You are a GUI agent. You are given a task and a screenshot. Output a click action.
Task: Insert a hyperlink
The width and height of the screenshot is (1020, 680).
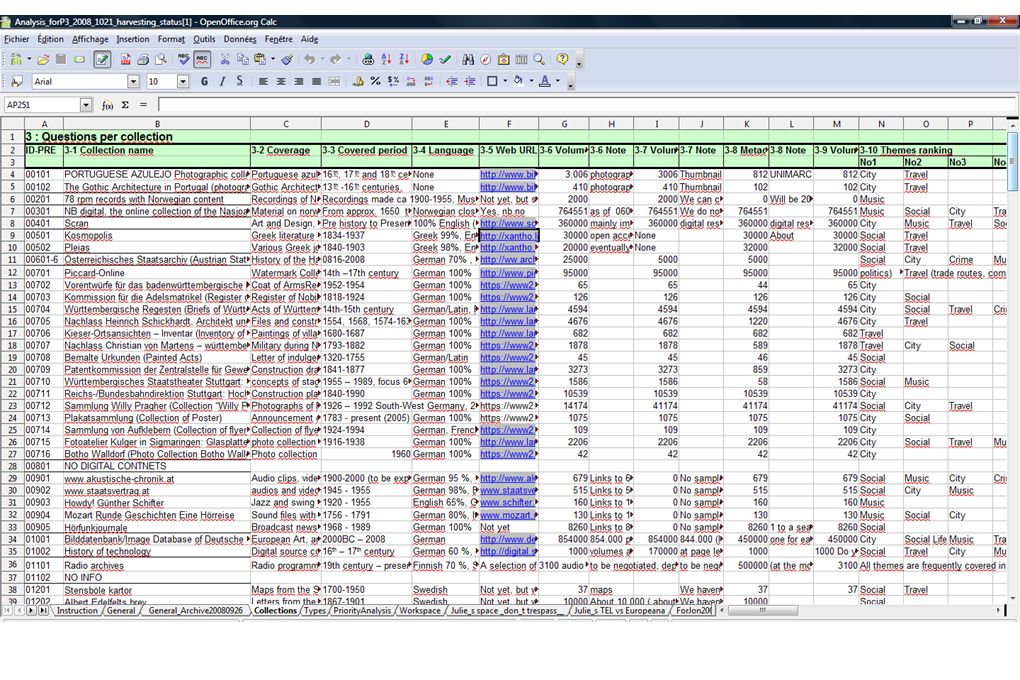368,60
